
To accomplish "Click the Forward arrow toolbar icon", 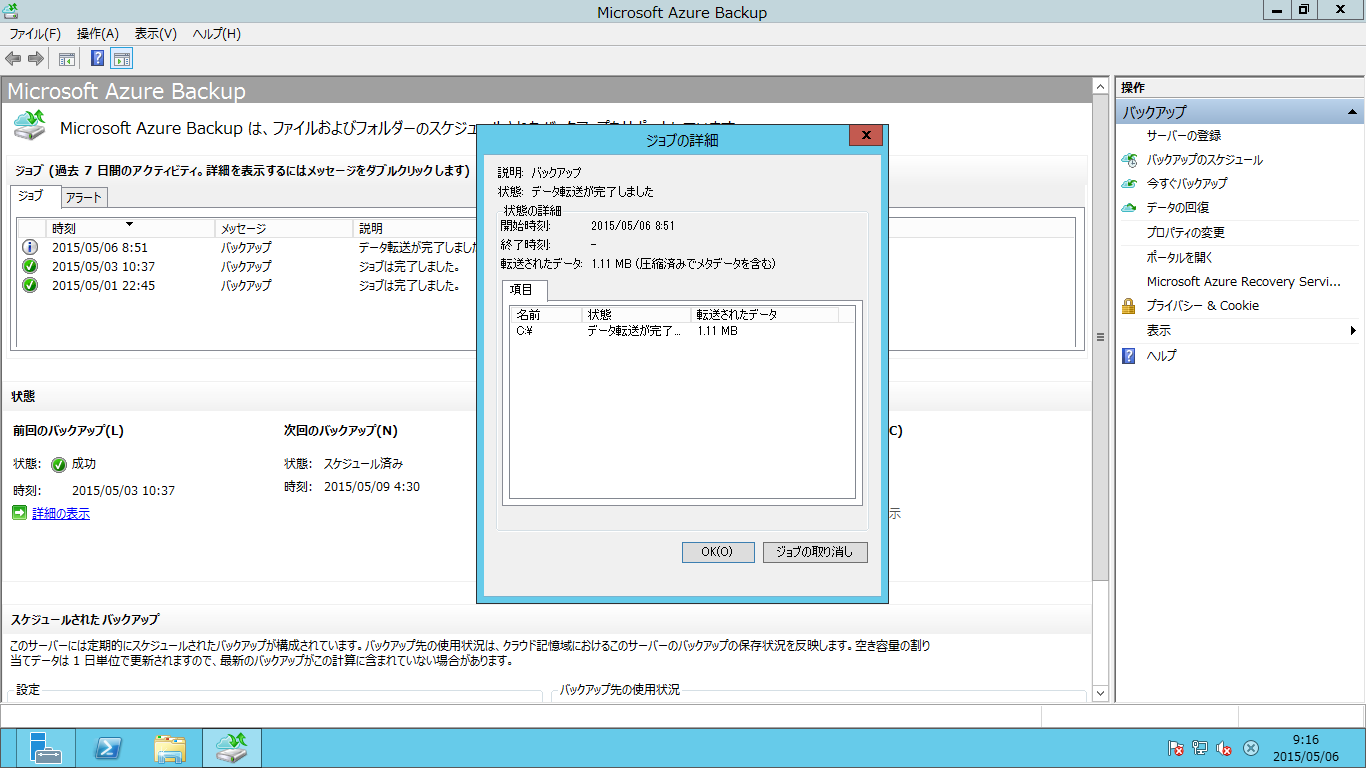I will pyautogui.click(x=36, y=59).
